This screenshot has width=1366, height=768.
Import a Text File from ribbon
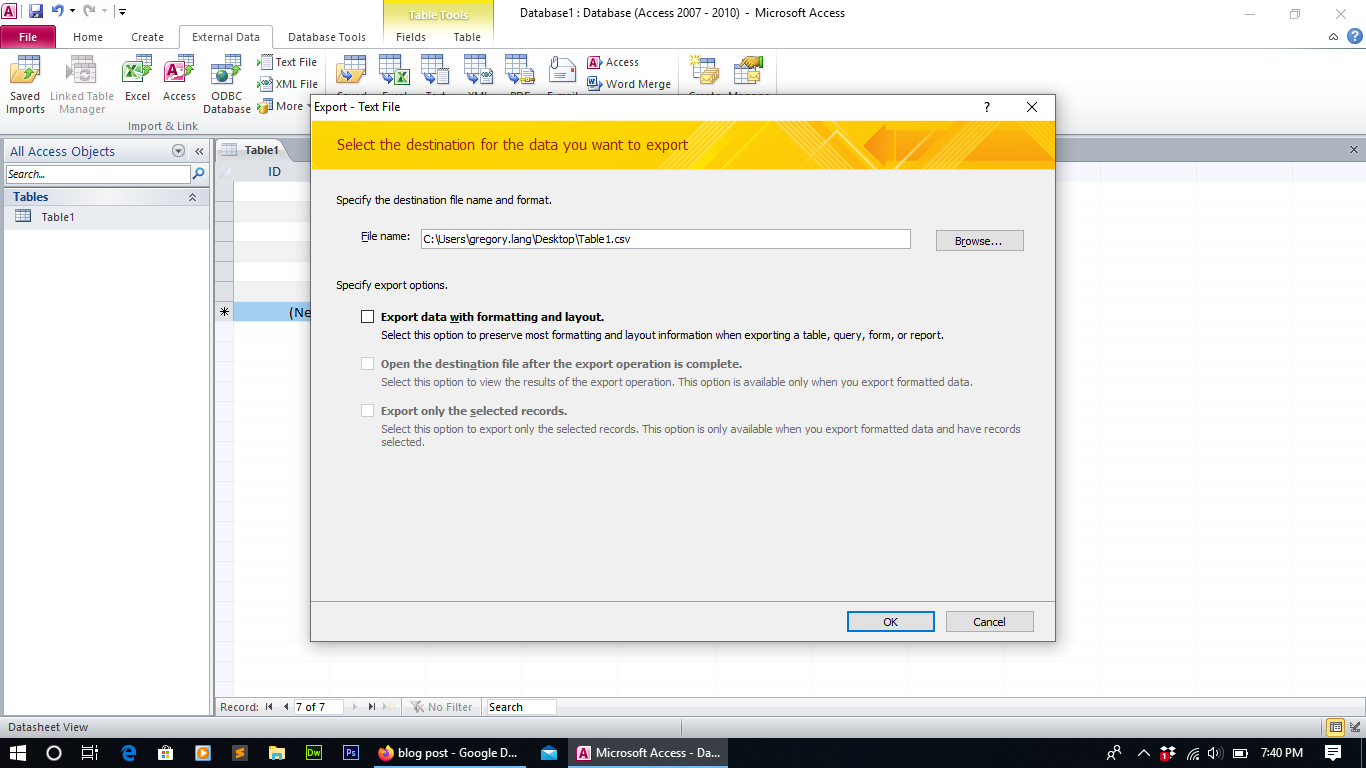pos(287,62)
